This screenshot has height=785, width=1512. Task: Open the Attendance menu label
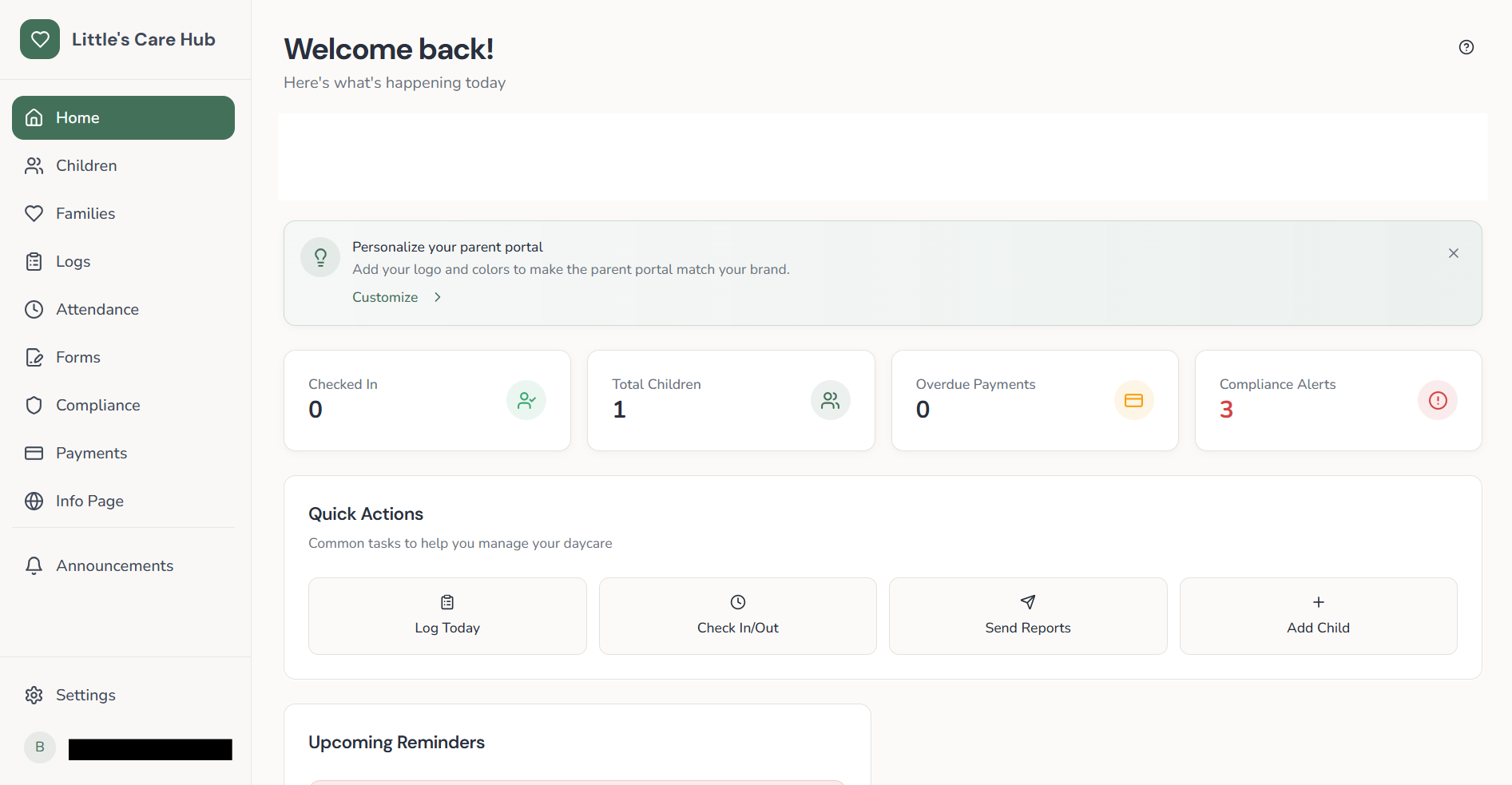(97, 309)
